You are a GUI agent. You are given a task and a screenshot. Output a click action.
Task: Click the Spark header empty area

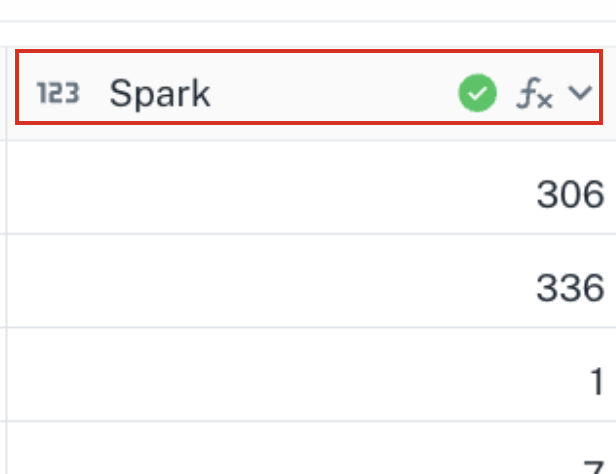point(334,93)
